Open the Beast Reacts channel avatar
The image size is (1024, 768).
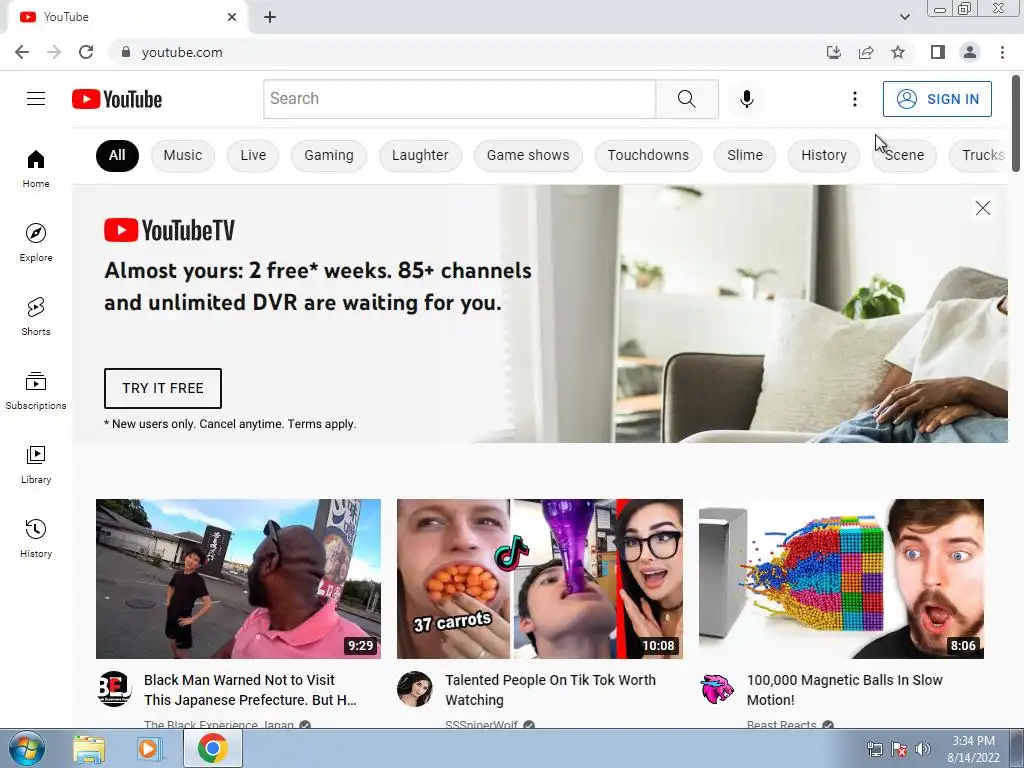coord(716,689)
